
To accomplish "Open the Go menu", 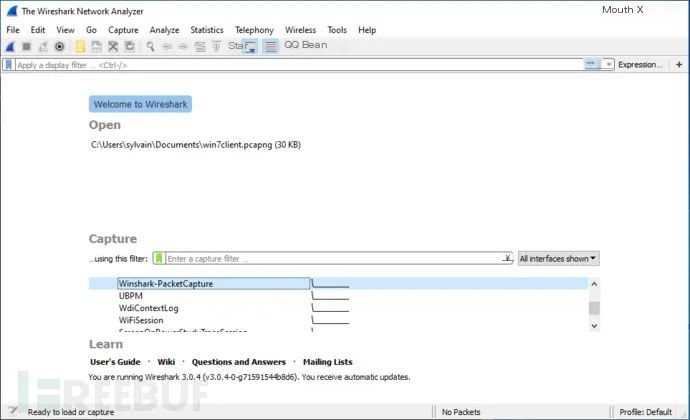I will pyautogui.click(x=91, y=30).
